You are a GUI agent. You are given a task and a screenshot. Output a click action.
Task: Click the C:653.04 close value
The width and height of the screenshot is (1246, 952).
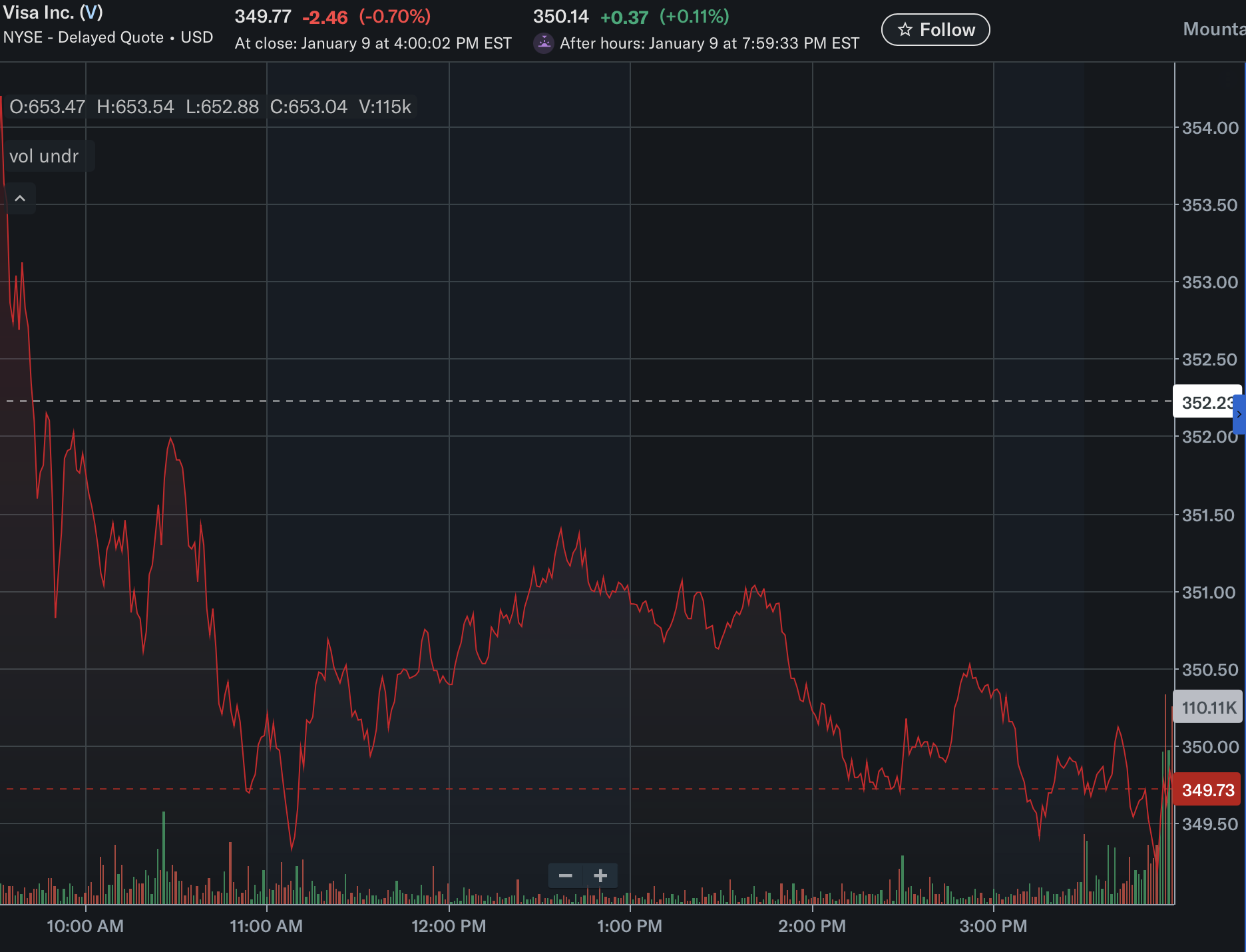point(309,107)
